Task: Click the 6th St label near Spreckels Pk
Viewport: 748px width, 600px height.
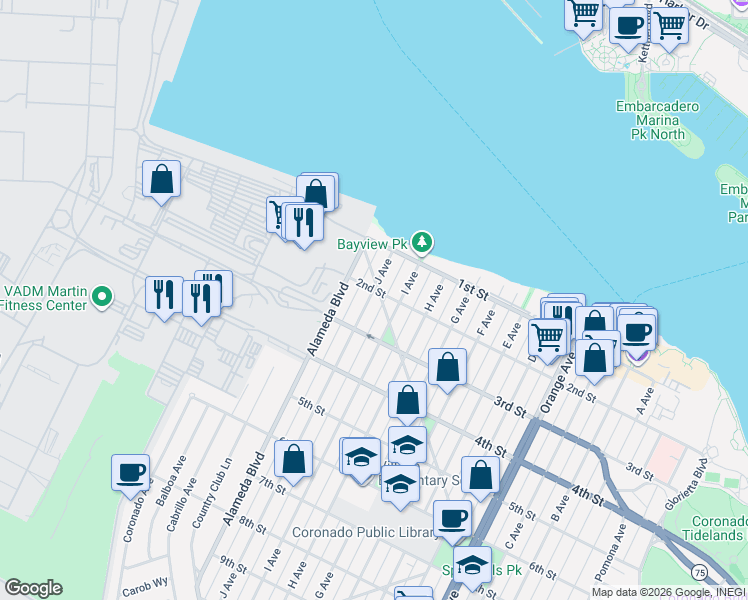Action: tap(542, 571)
